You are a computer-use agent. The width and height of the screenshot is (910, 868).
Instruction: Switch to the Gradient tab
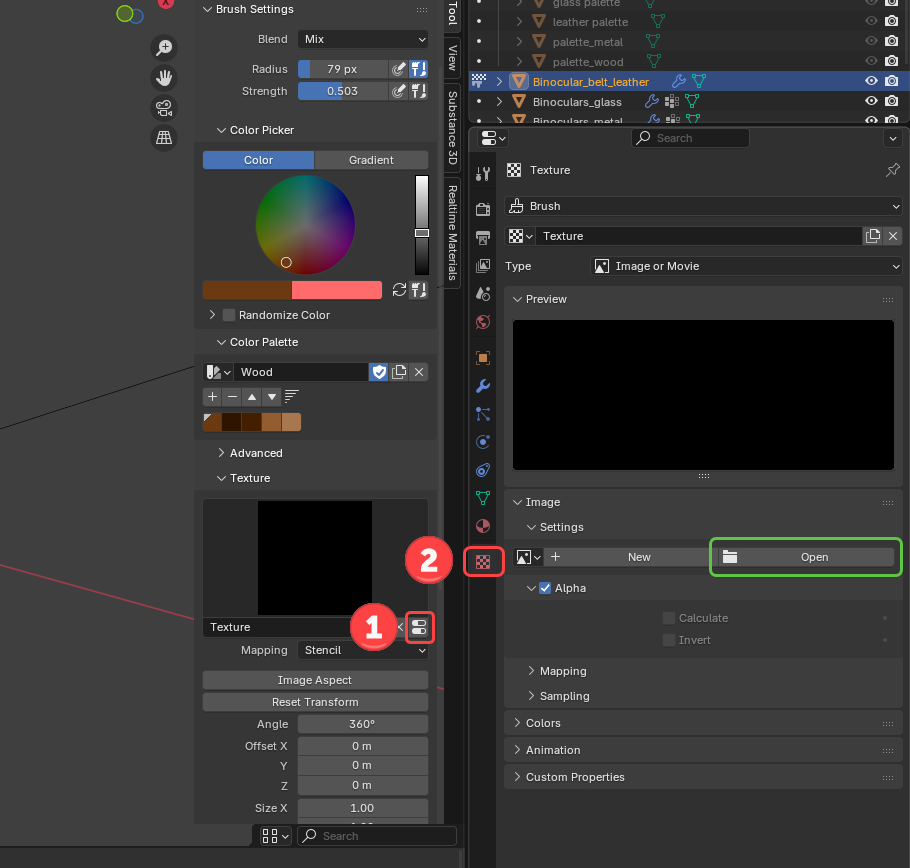click(373, 159)
